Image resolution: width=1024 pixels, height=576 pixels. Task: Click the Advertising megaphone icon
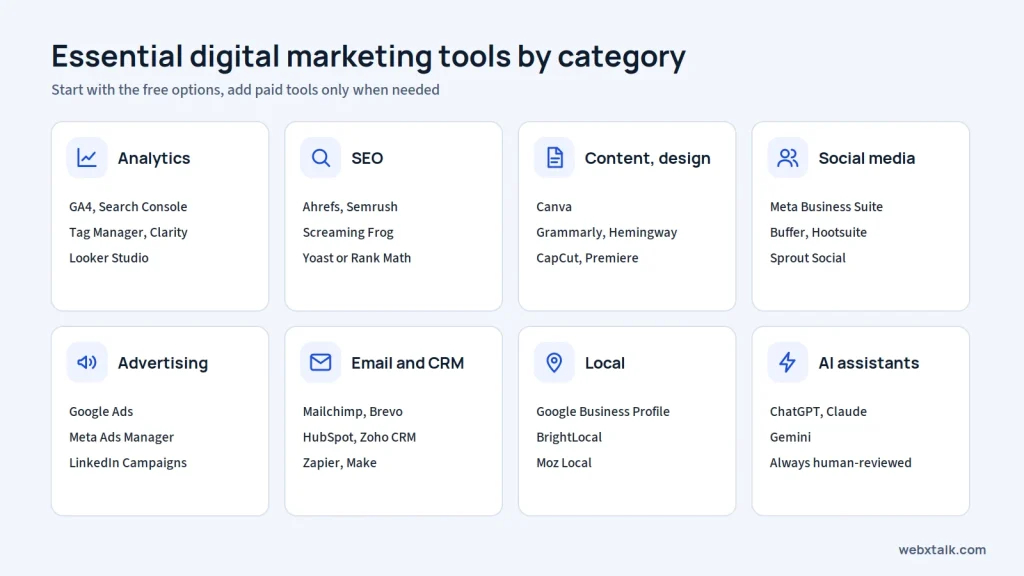(x=87, y=362)
